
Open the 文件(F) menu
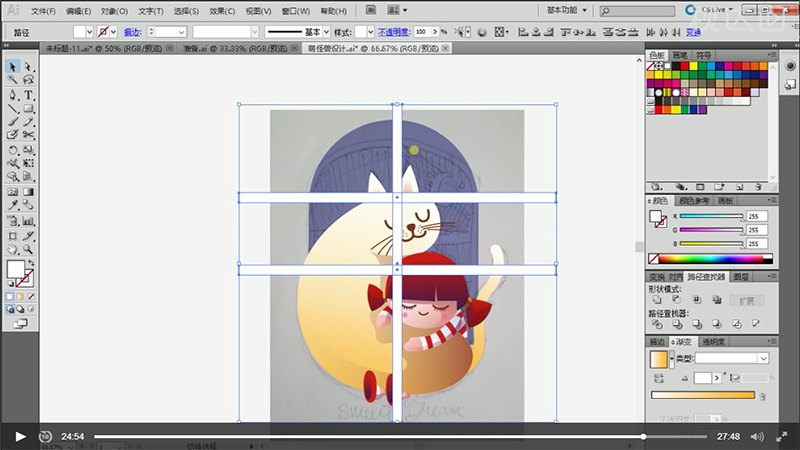tap(43, 11)
